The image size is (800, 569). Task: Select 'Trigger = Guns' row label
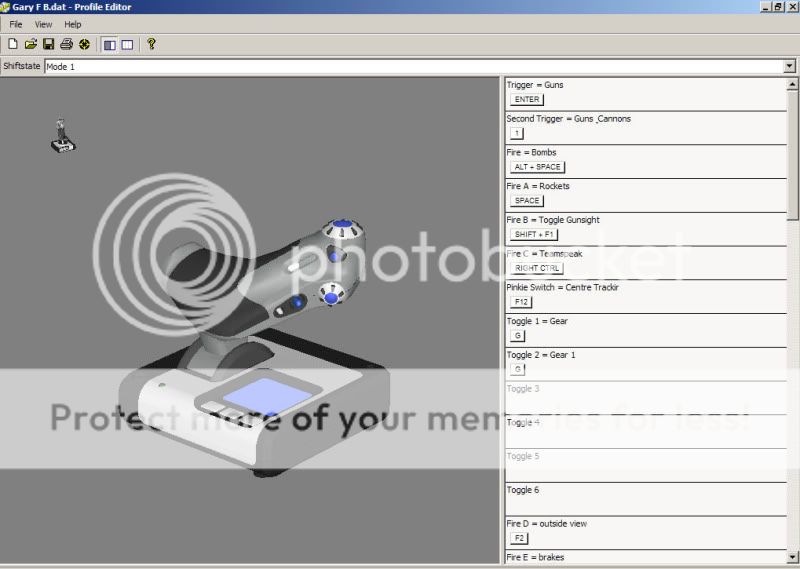coord(535,85)
